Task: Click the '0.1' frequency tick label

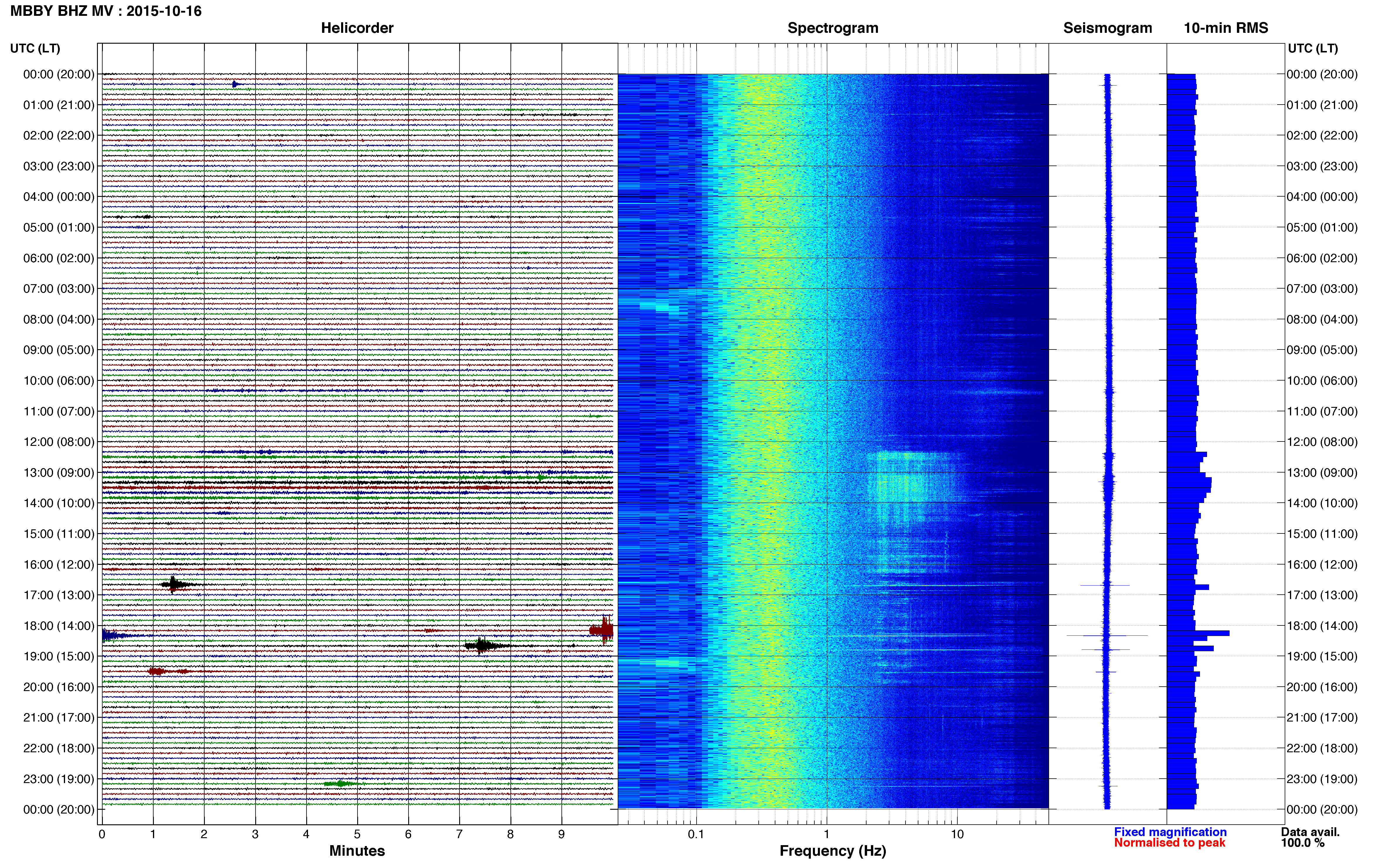Action: coord(696,834)
